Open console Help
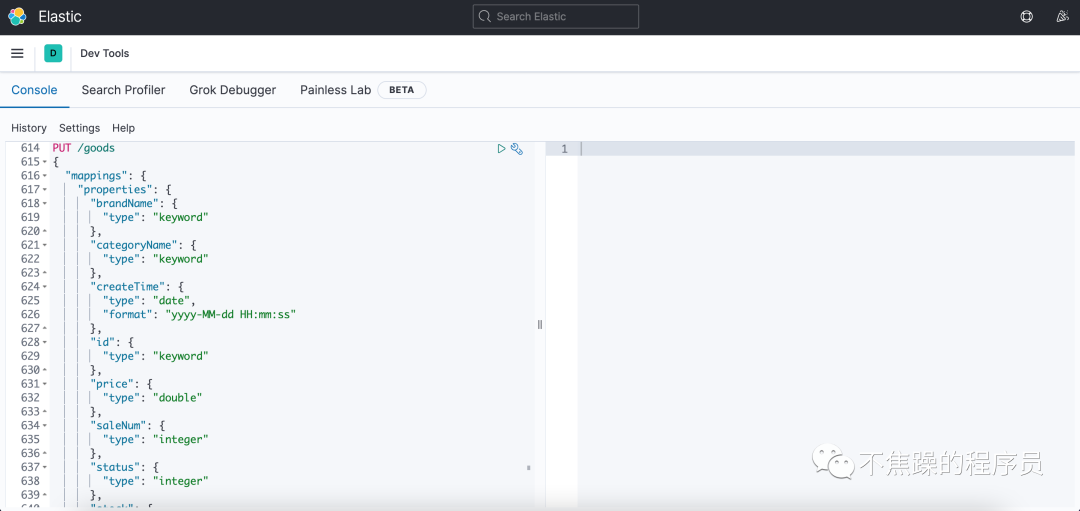 pyautogui.click(x=123, y=128)
